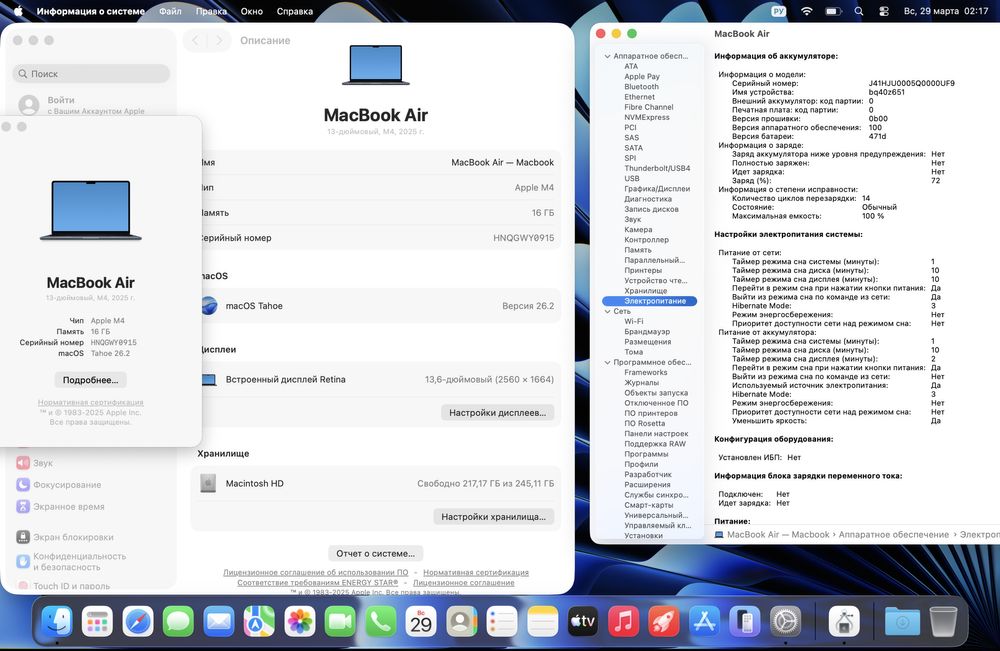Open Нормативная сертификация link in About window

pos(91,402)
